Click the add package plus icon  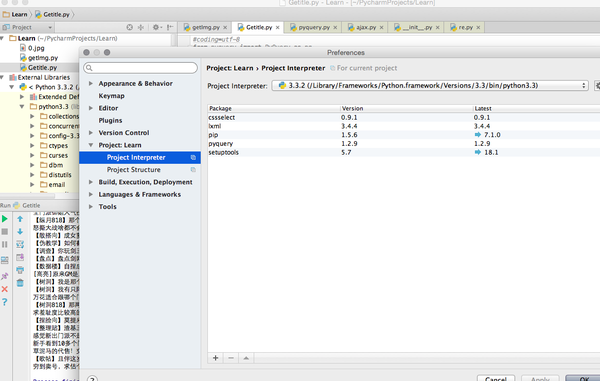coord(215,358)
